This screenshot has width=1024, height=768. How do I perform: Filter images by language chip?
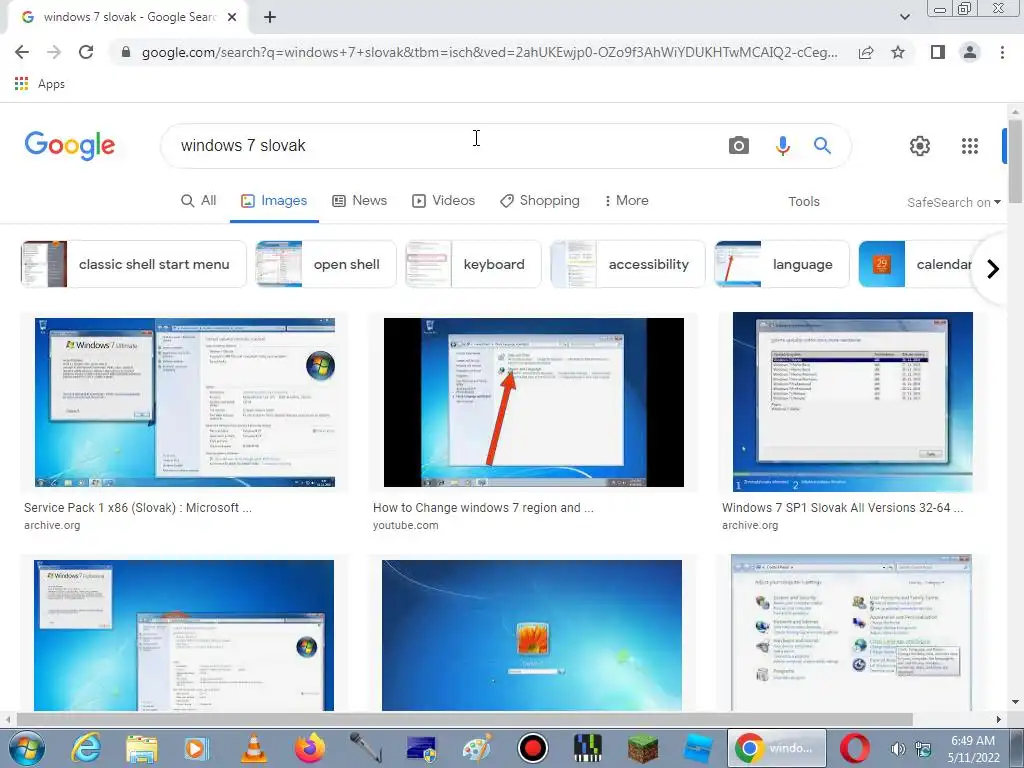tap(782, 264)
